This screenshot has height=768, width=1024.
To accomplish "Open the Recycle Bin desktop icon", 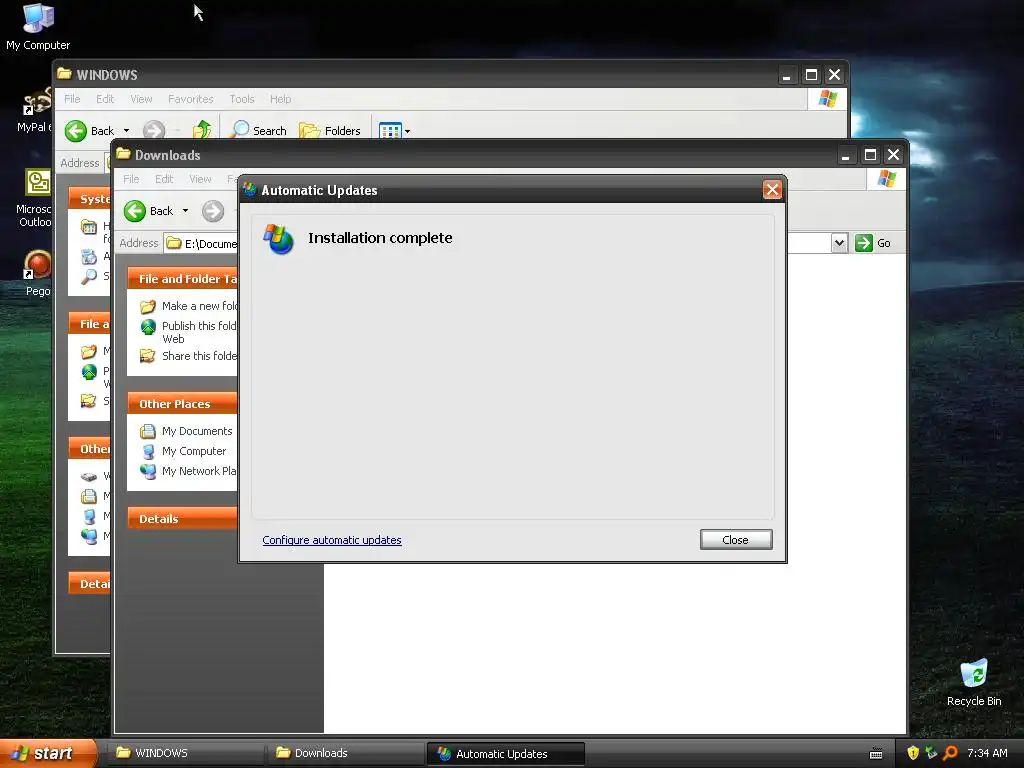I will pyautogui.click(x=974, y=682).
